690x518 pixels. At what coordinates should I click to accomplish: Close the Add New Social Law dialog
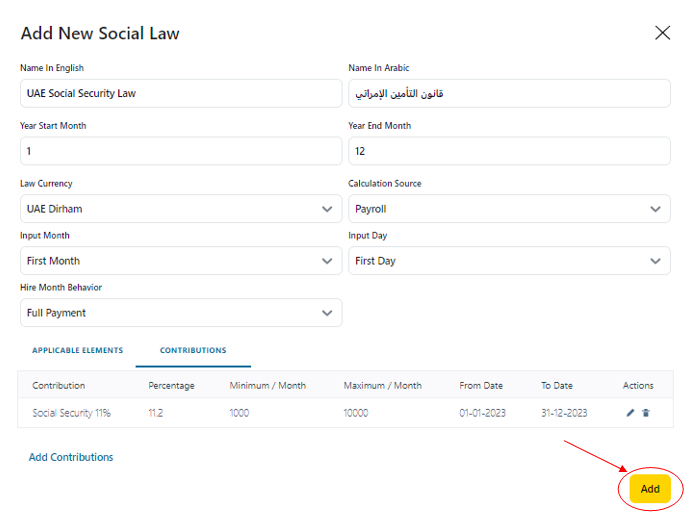click(662, 33)
